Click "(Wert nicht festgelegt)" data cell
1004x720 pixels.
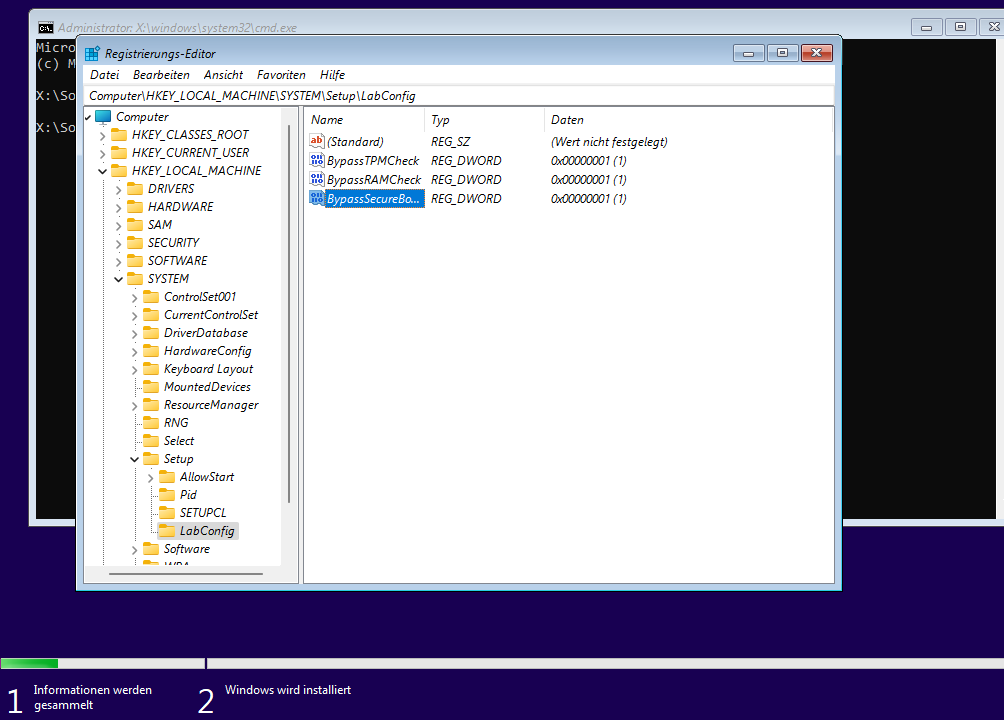[609, 142]
